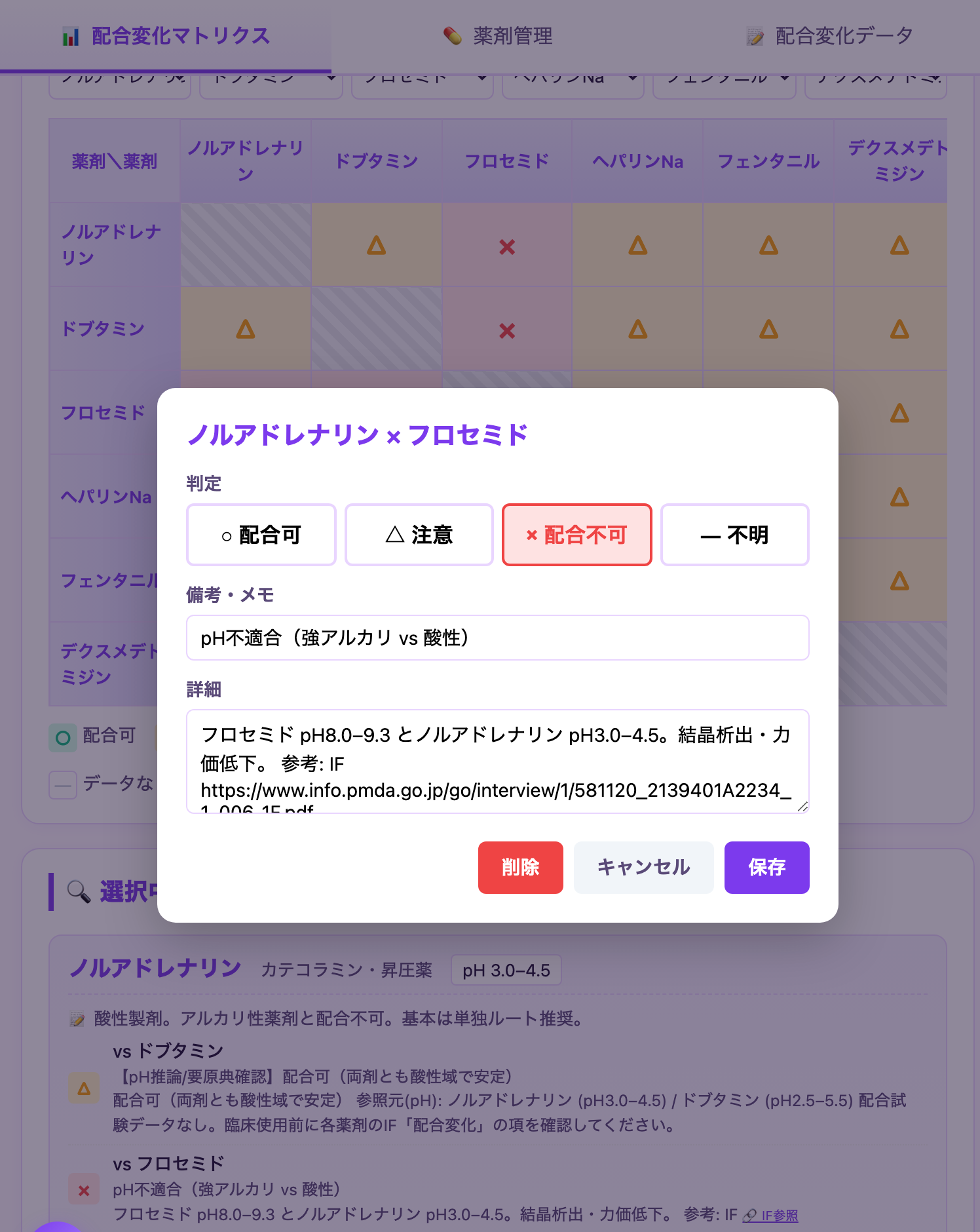Click warning icon in ノルアドレナリン row, デクスメデトミジン column
The width and height of the screenshot is (980, 1232).
tap(899, 246)
